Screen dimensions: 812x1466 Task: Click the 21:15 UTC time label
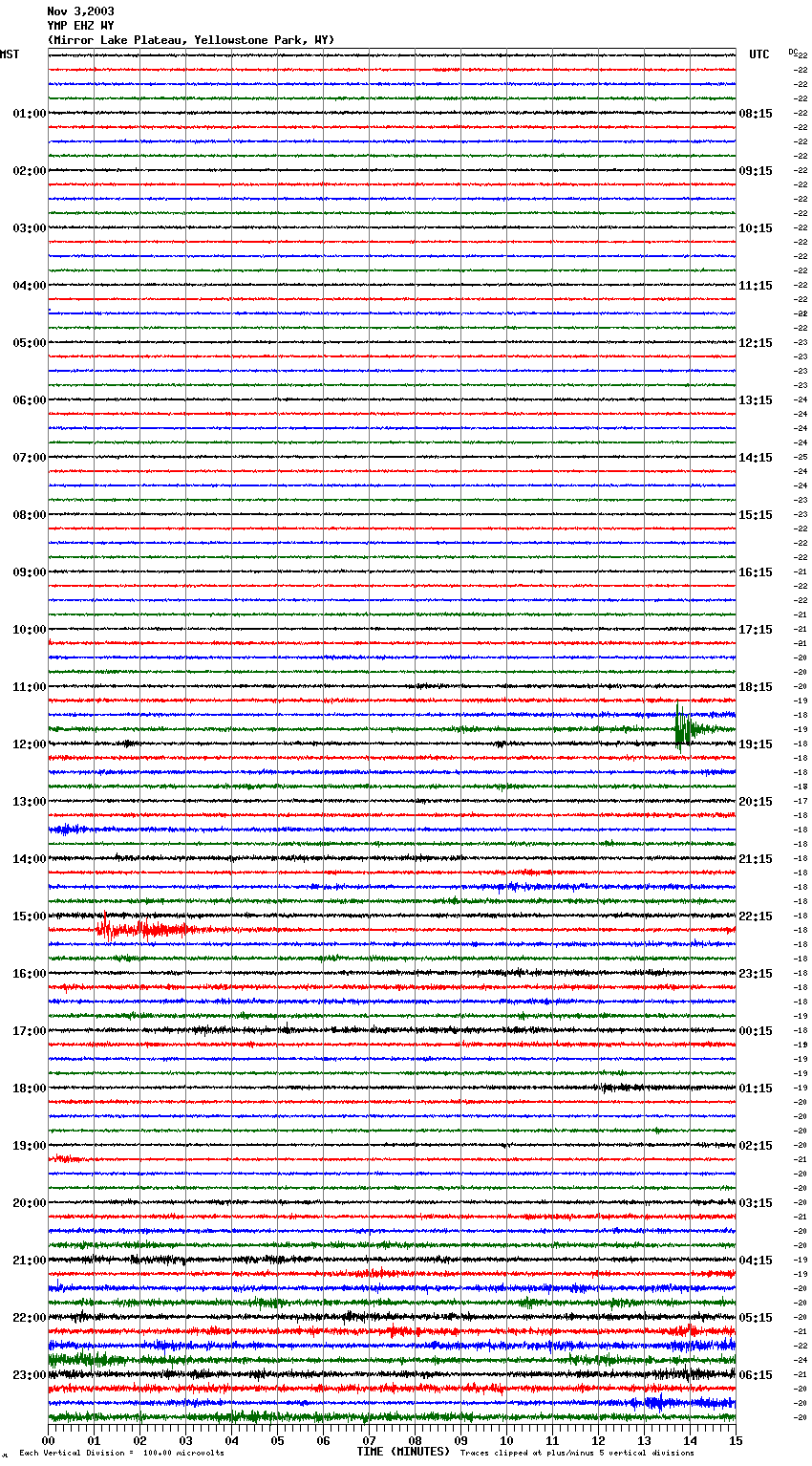[756, 859]
